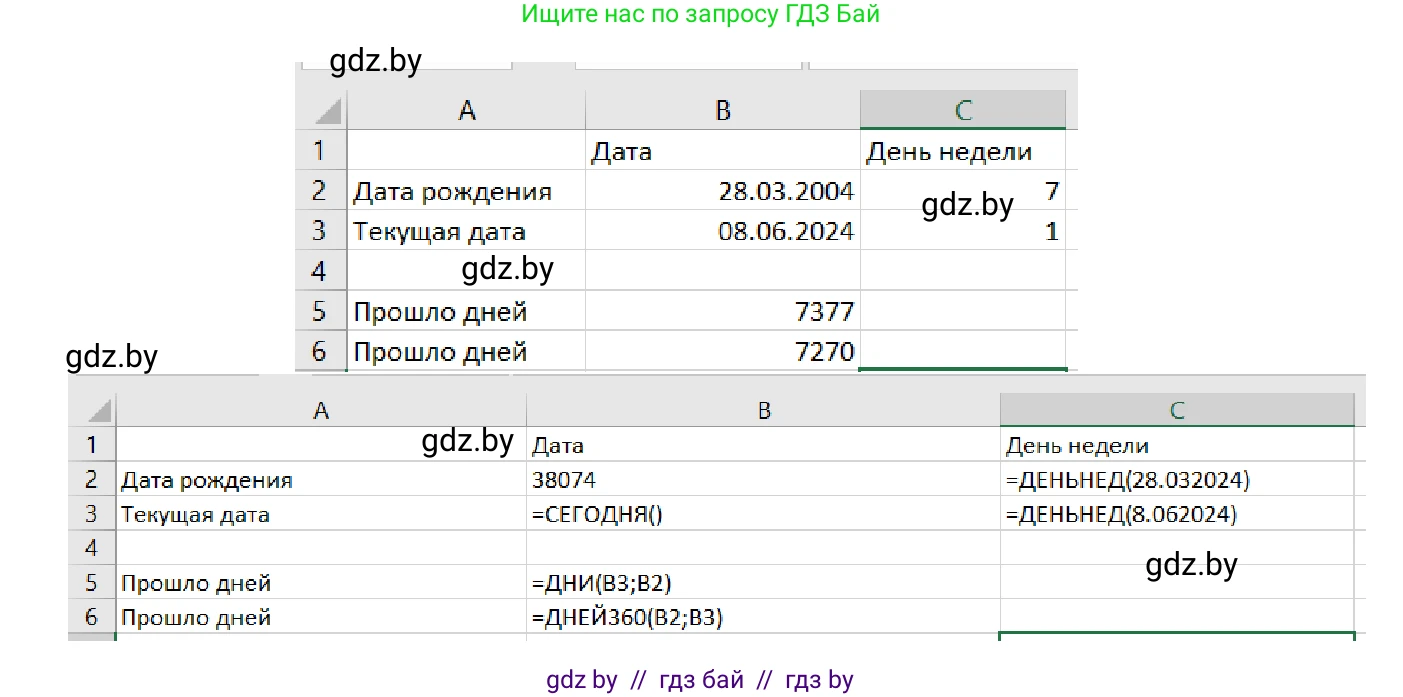Click the green Ищите нас по запросу text
The width and height of the screenshot is (1403, 697).
(x=700, y=14)
